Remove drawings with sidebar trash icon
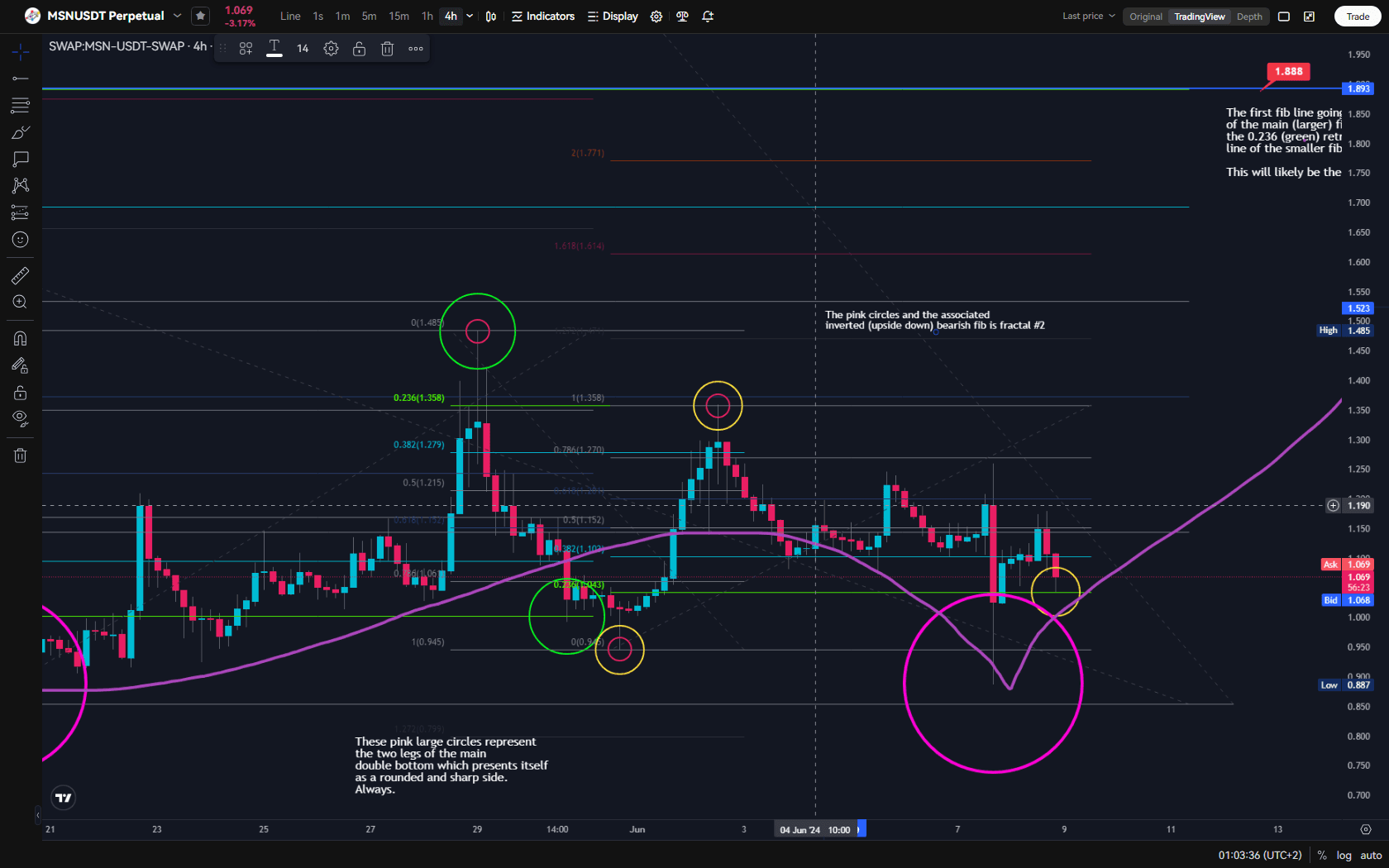 (21, 455)
